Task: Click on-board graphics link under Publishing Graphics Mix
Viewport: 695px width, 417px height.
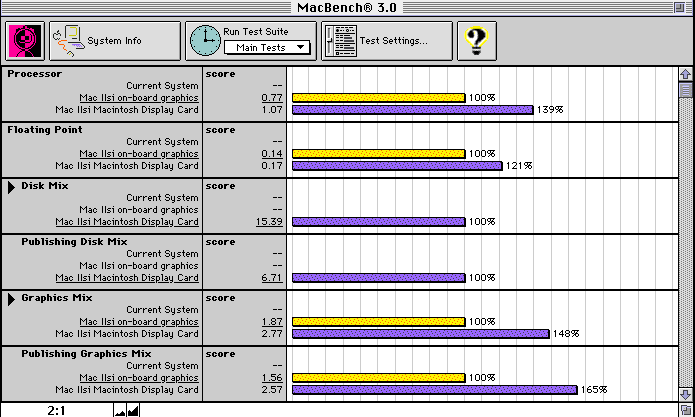Action: (x=139, y=378)
